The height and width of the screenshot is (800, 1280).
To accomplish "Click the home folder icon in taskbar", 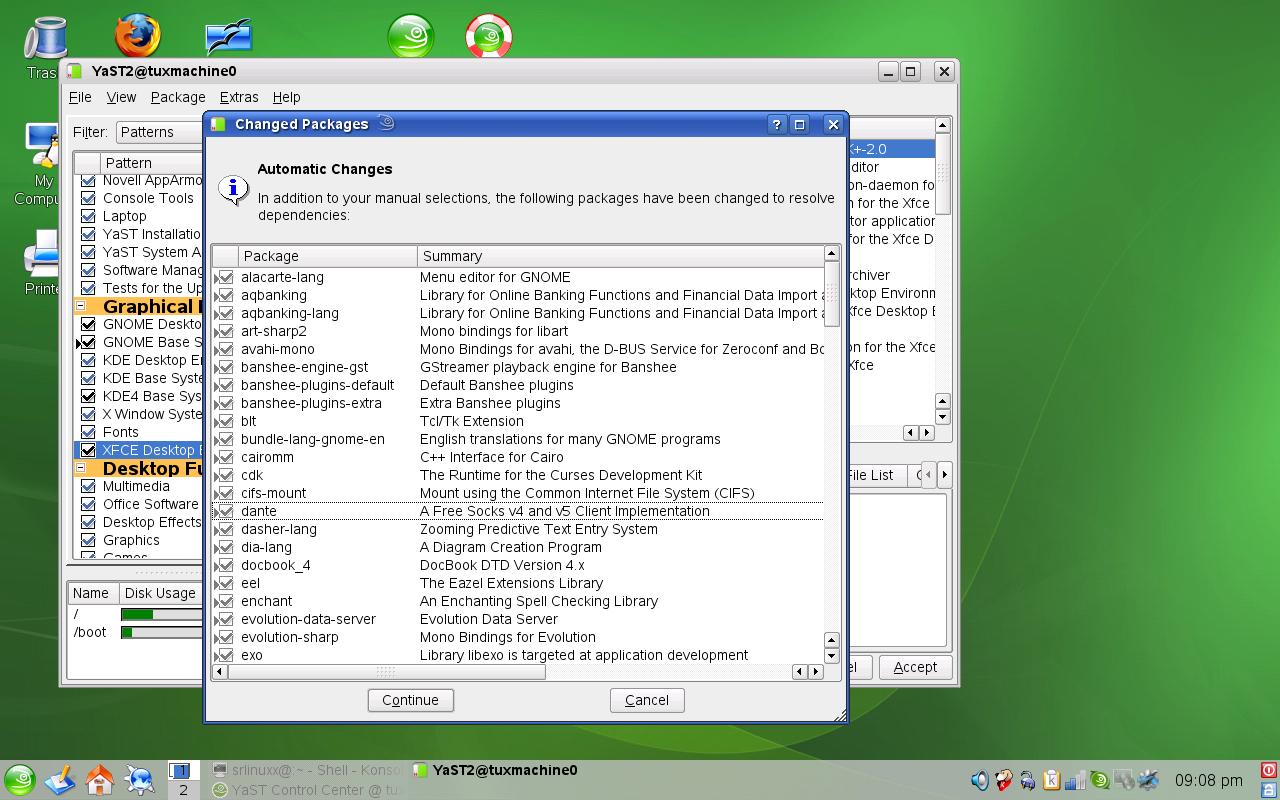I will click(x=100, y=780).
